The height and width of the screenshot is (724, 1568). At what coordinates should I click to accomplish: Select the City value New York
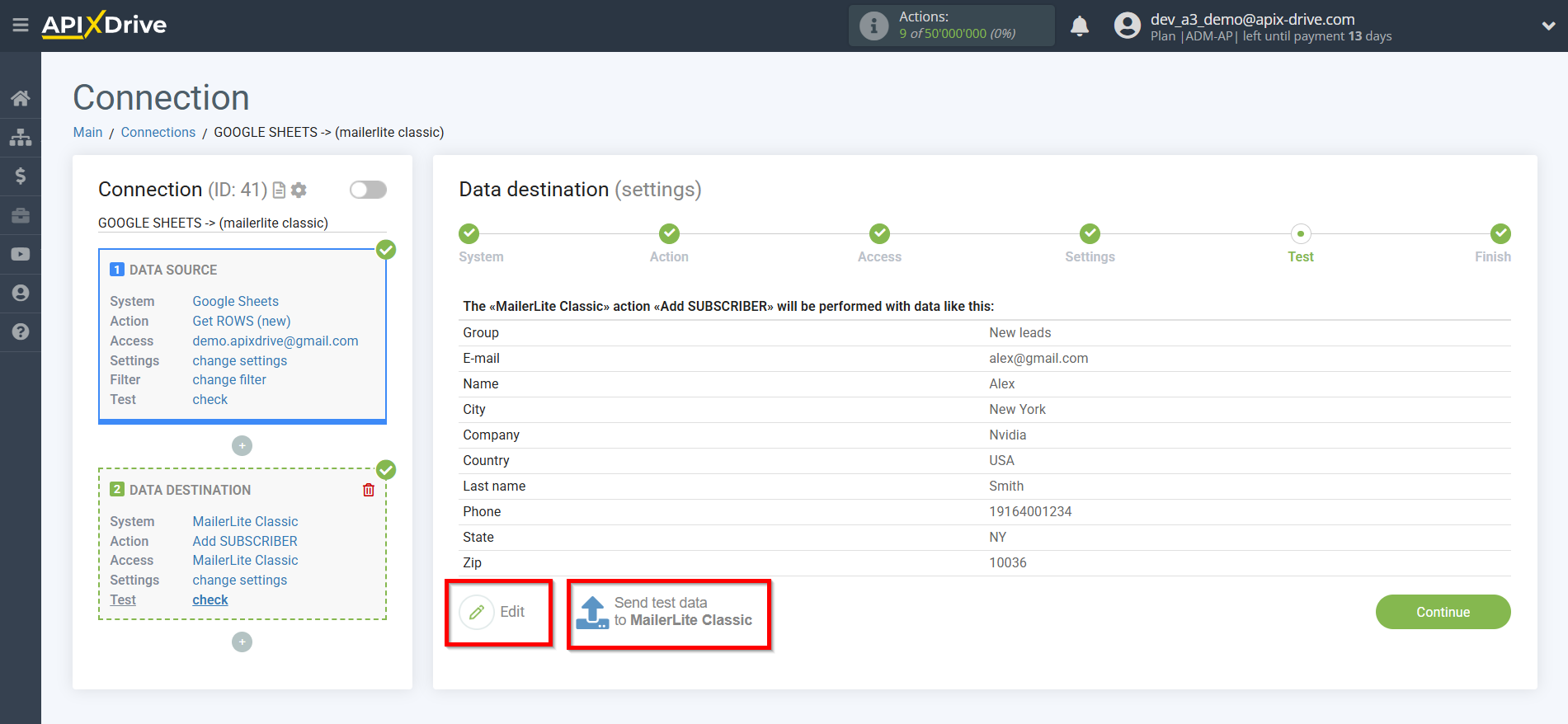point(1017,410)
